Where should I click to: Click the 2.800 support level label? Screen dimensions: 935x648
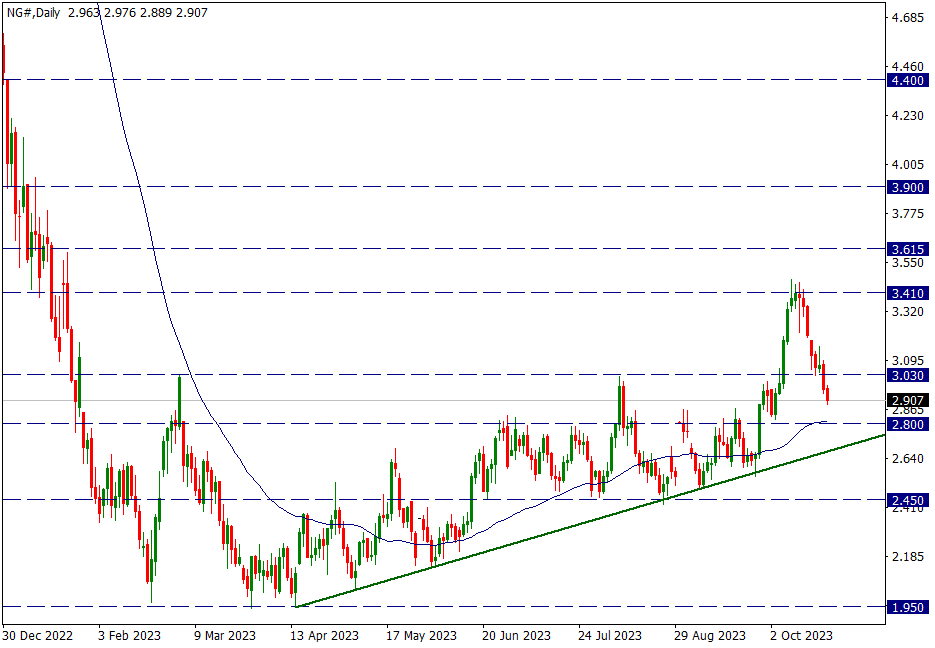(x=908, y=424)
